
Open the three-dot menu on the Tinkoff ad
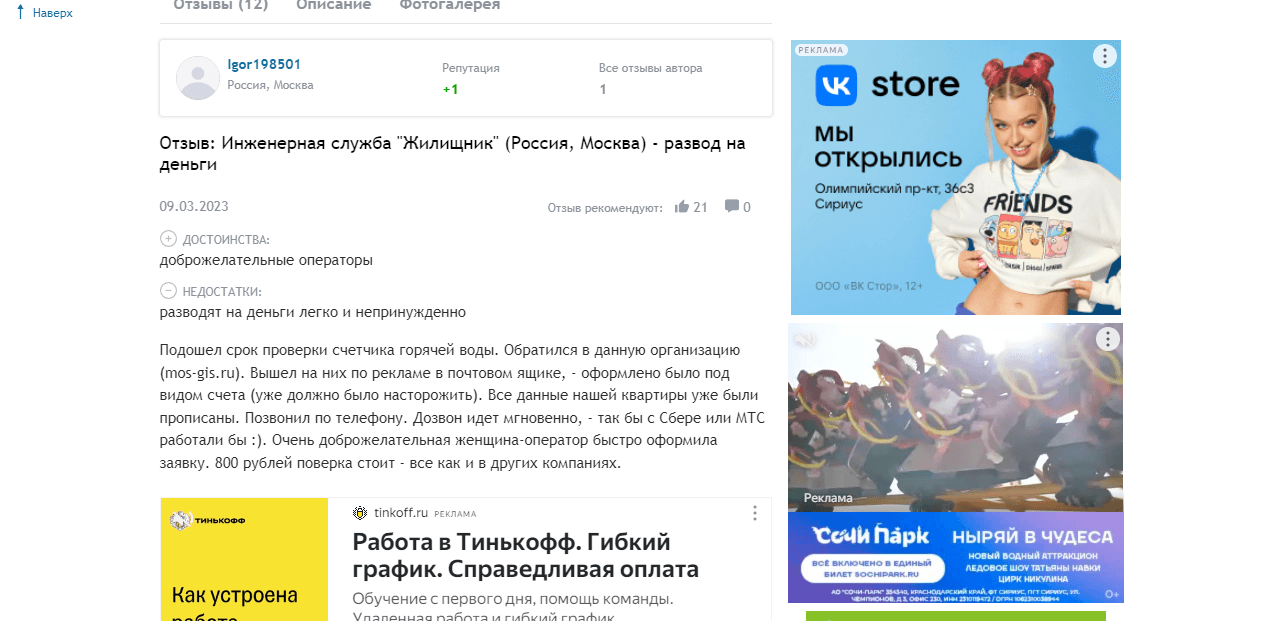(x=754, y=512)
